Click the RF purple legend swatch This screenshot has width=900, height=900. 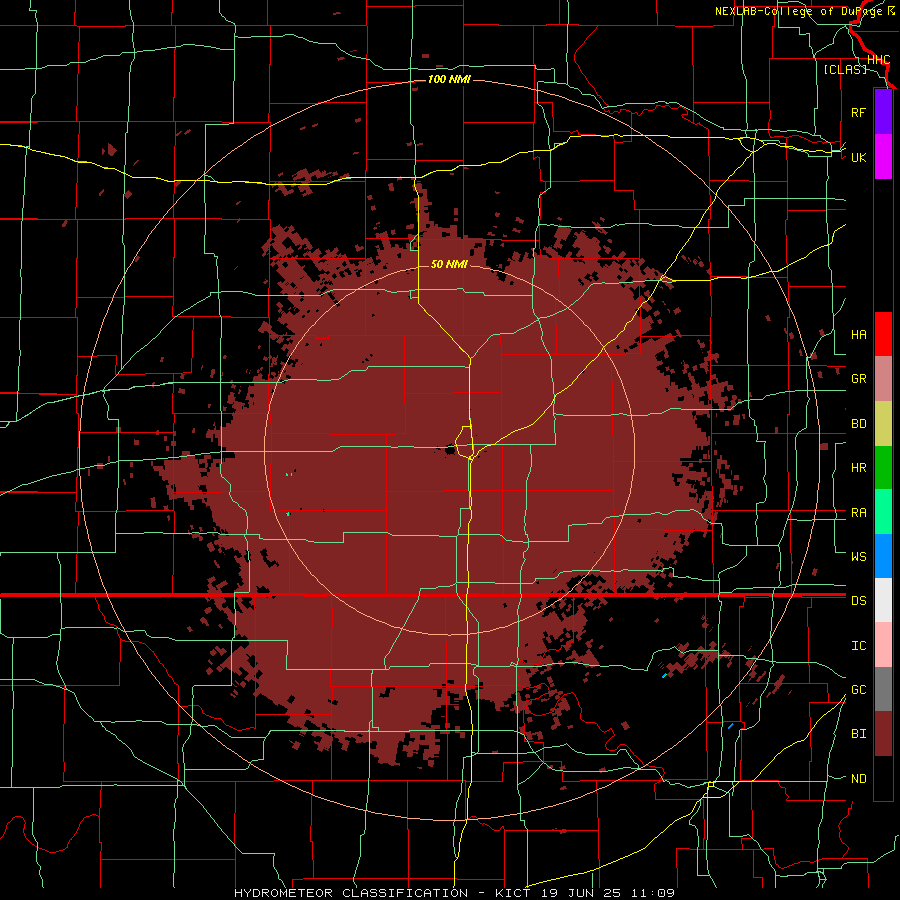pos(883,112)
